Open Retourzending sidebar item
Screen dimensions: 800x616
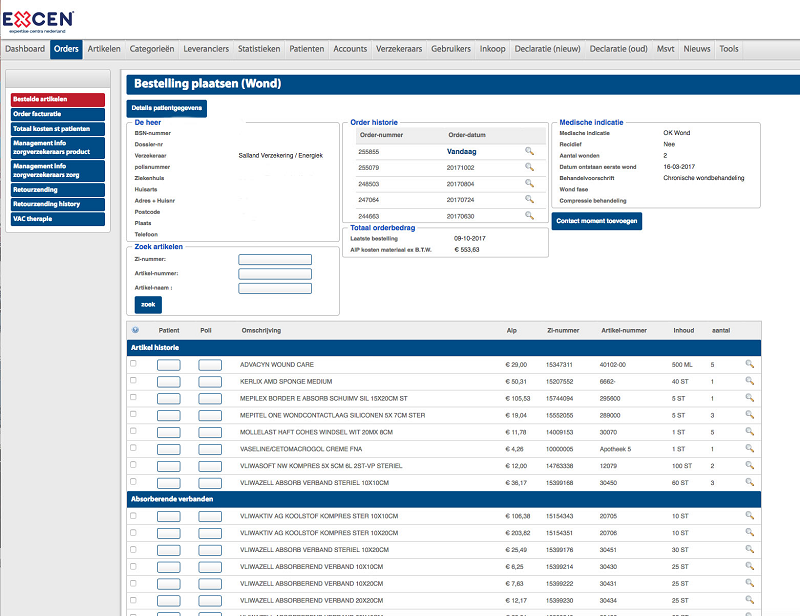click(58, 190)
